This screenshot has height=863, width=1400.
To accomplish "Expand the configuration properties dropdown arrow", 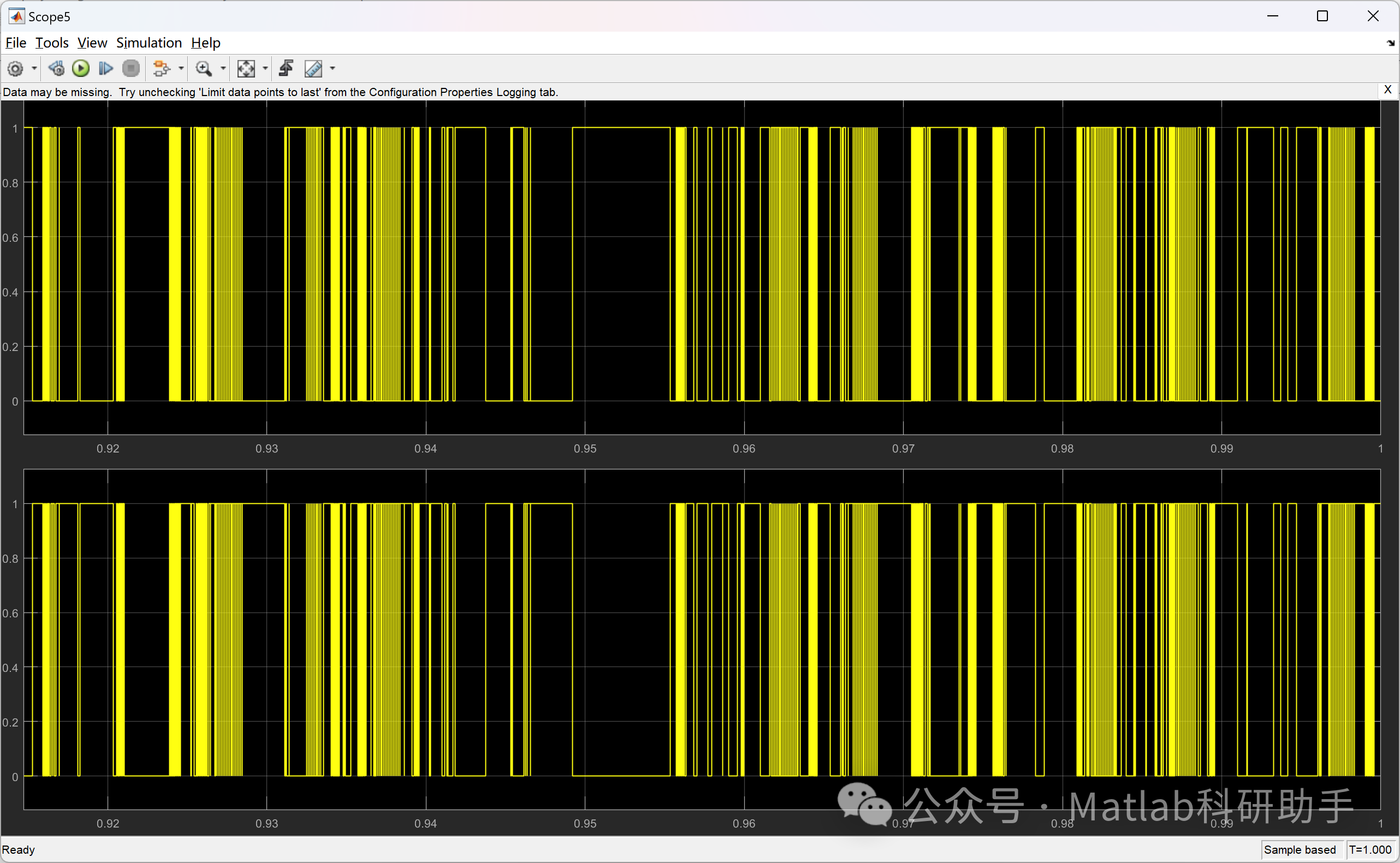I will pos(34,68).
